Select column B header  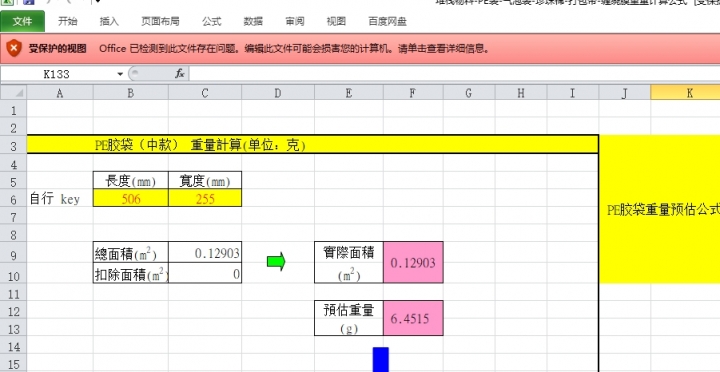pos(131,93)
